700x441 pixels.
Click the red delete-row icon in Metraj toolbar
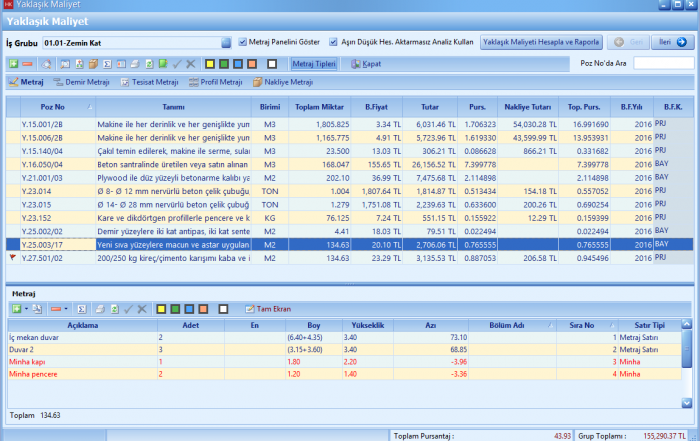point(56,309)
